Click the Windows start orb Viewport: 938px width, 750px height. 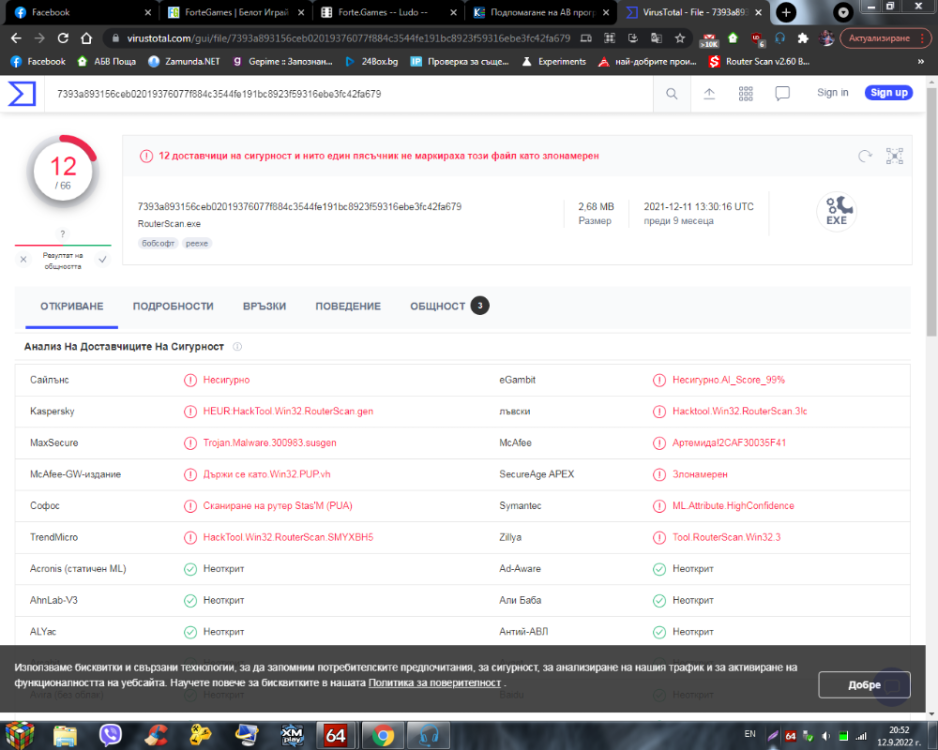(20, 734)
